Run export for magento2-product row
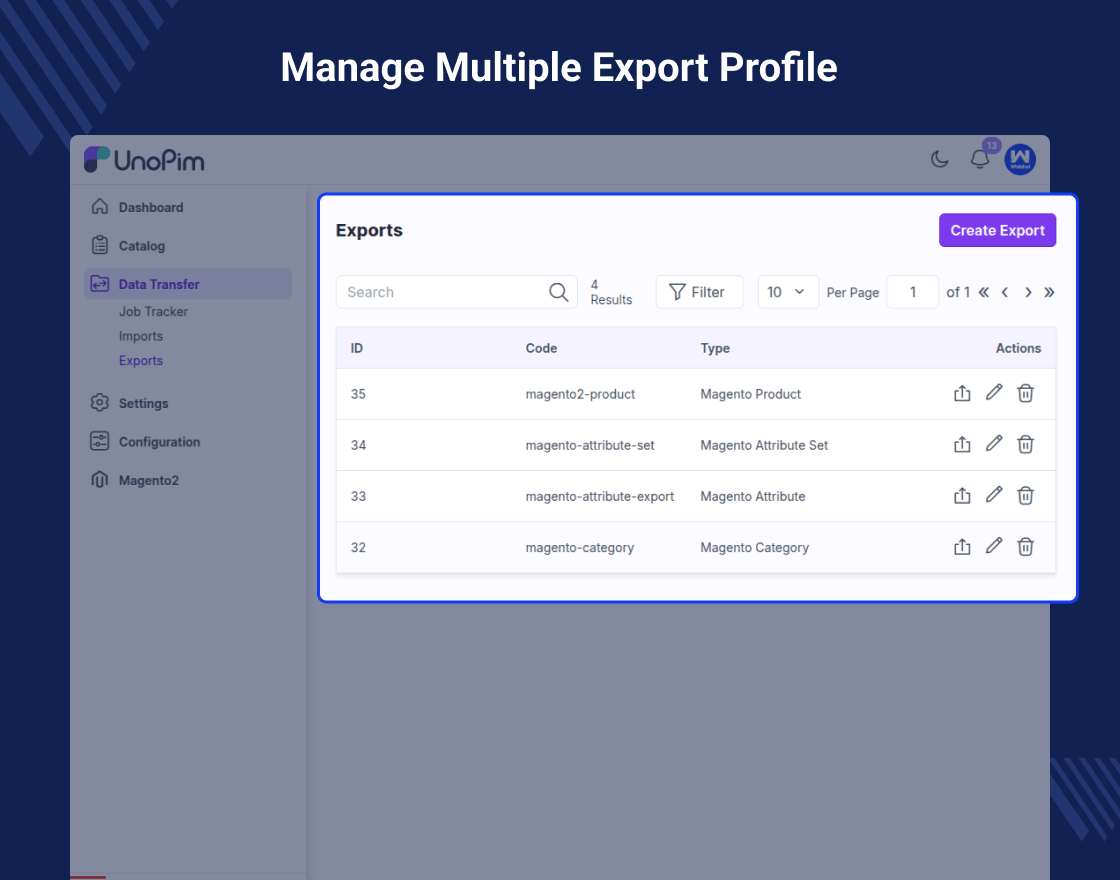The height and width of the screenshot is (880, 1120). coord(962,393)
